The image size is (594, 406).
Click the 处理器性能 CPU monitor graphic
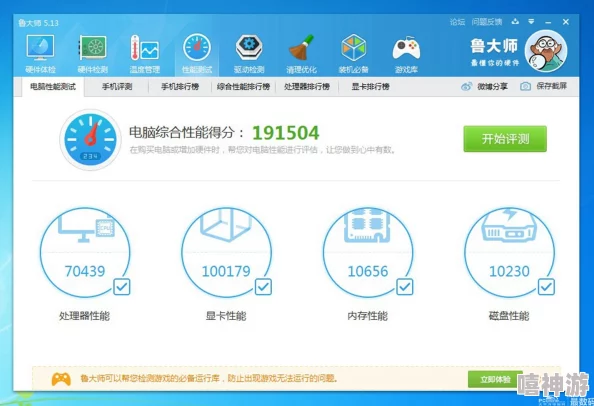point(86,226)
